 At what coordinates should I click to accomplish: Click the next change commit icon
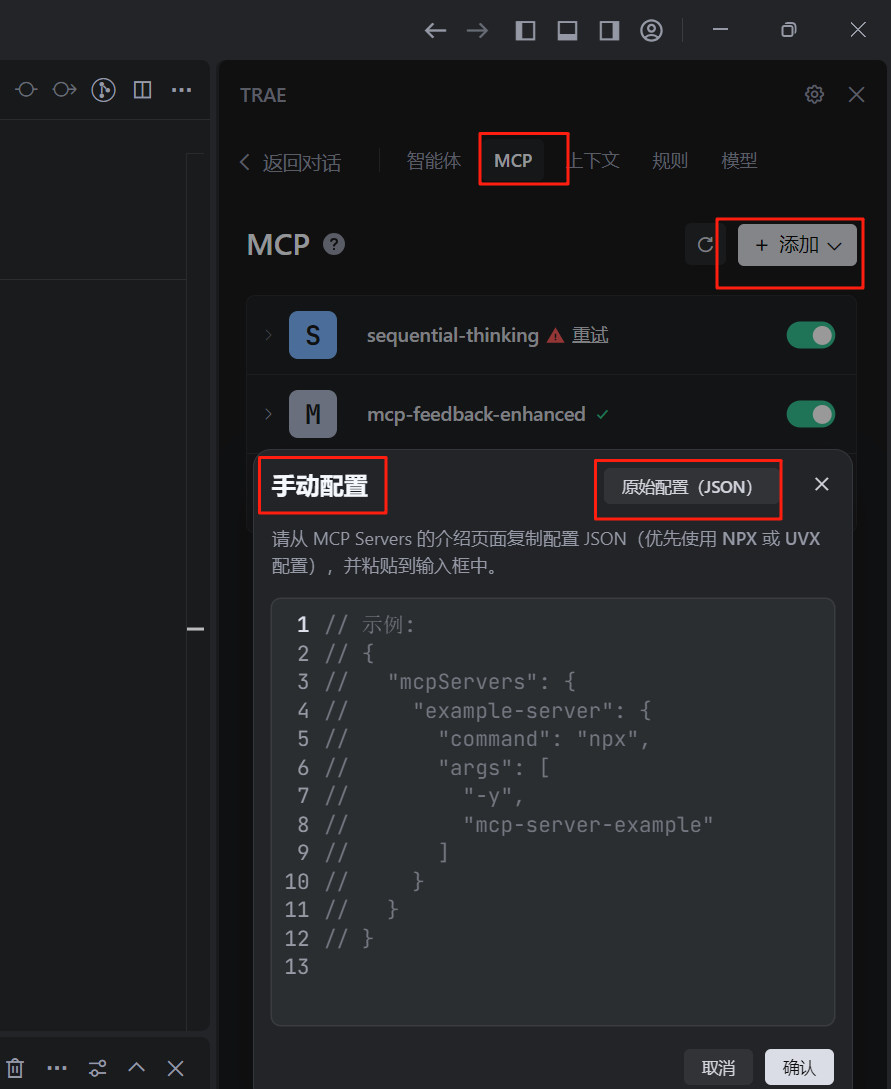(65, 90)
